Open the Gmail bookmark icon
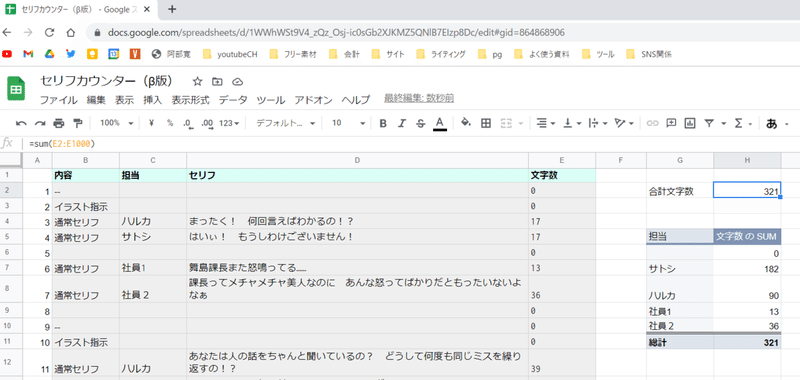The image size is (800, 380). tap(28, 54)
